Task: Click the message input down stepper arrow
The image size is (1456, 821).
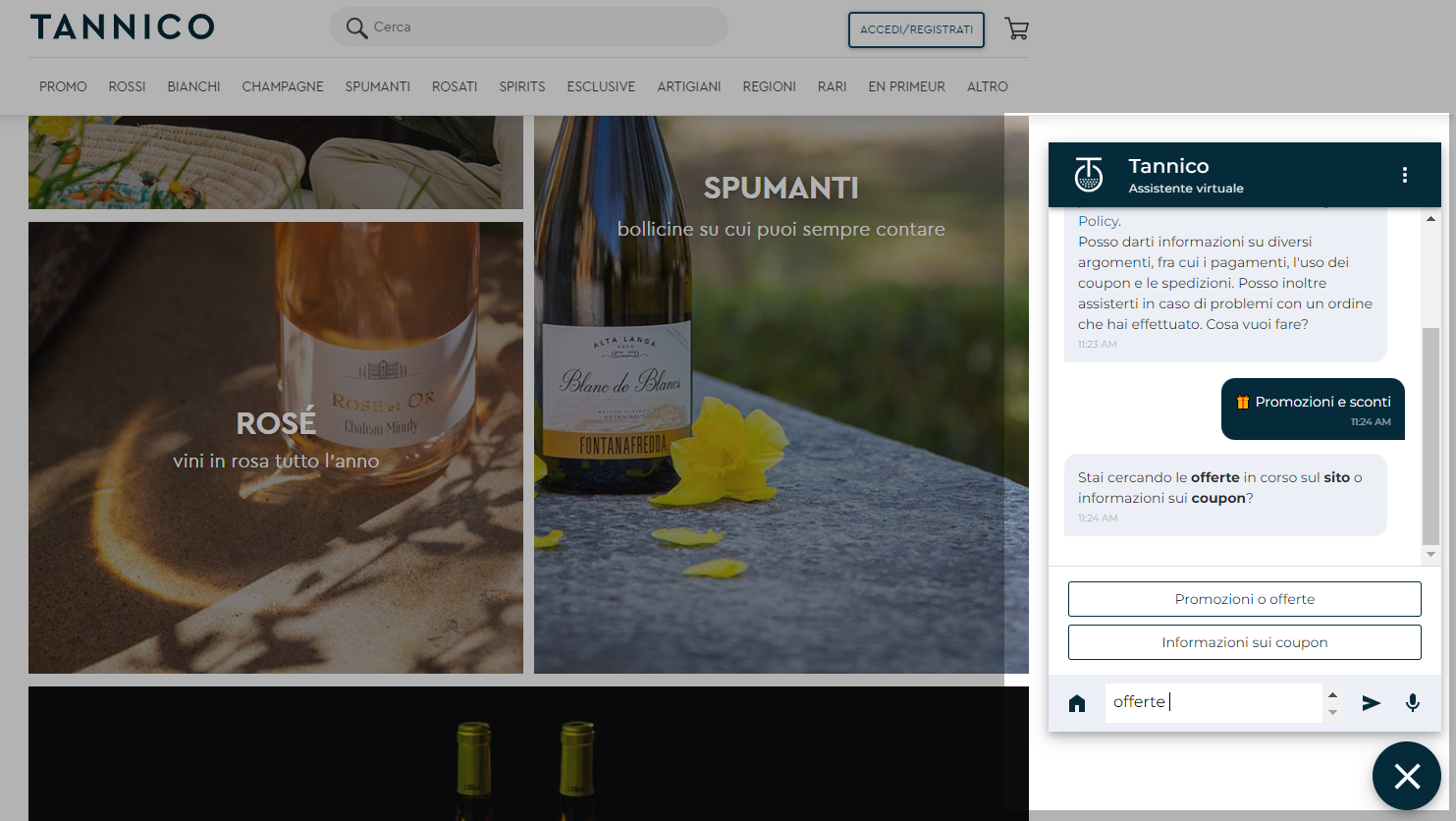Action: (1332, 712)
